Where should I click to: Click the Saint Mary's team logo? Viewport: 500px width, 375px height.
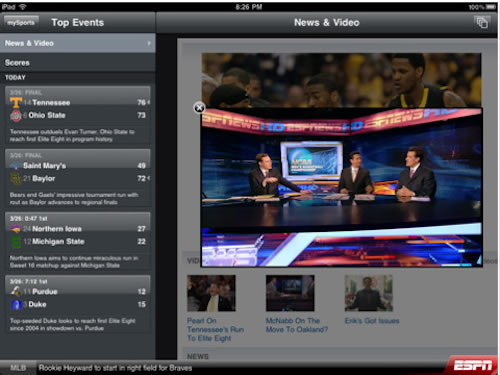coord(16,166)
